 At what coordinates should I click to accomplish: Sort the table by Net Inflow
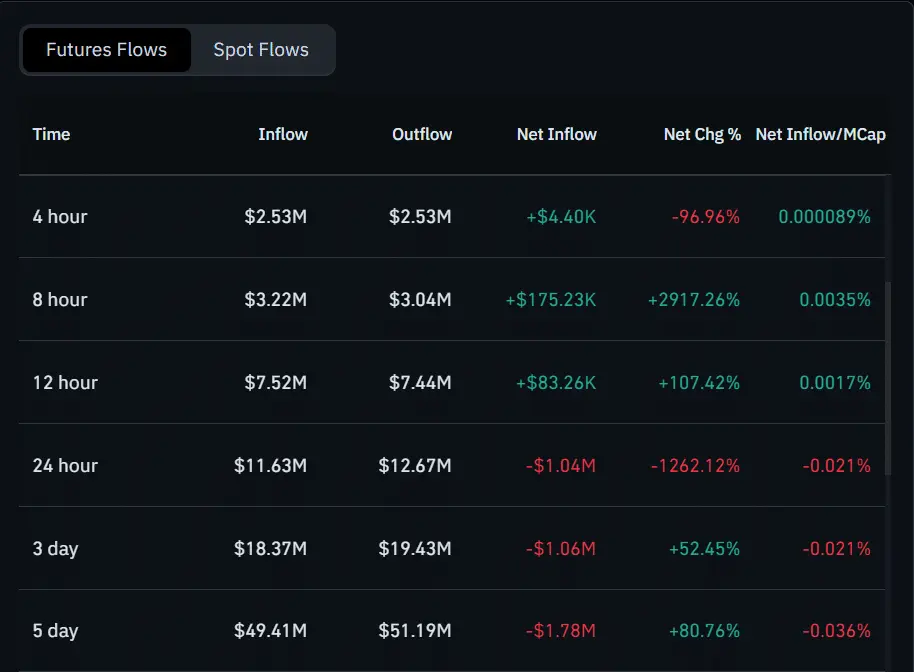557,134
